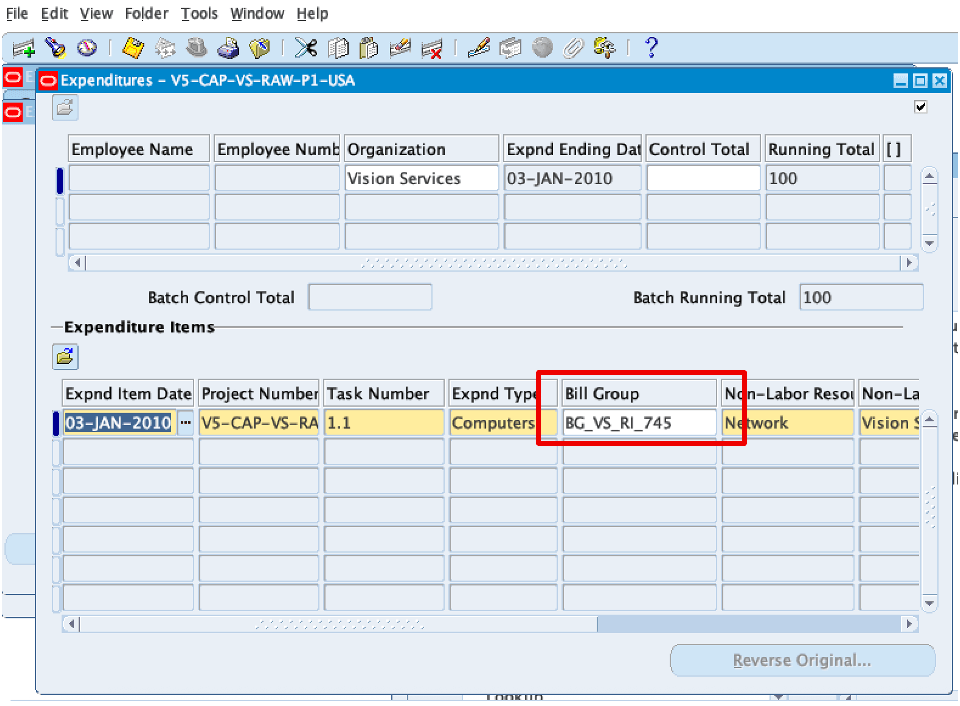Click the empty Control Total field in first row

tap(703, 178)
